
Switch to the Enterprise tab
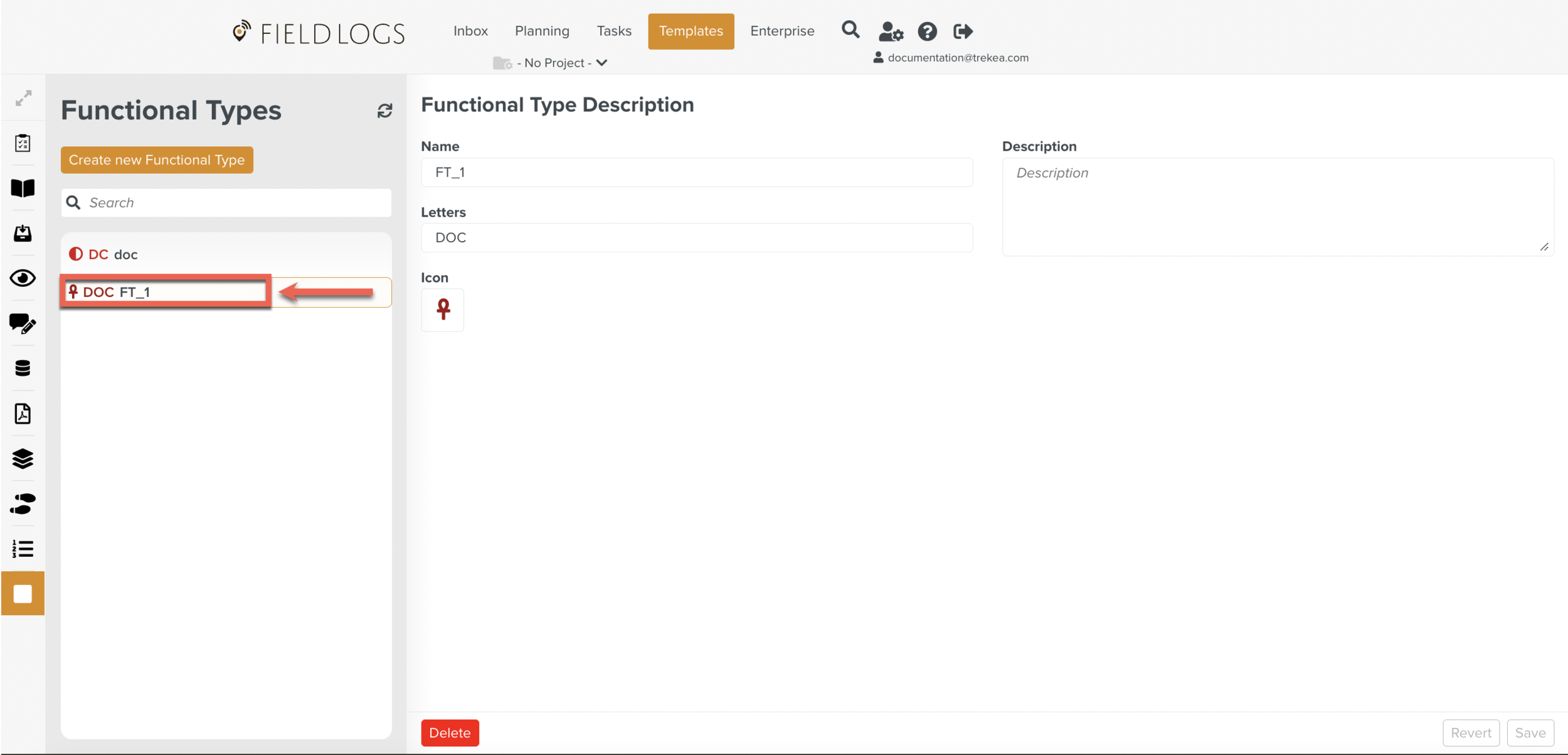(782, 31)
